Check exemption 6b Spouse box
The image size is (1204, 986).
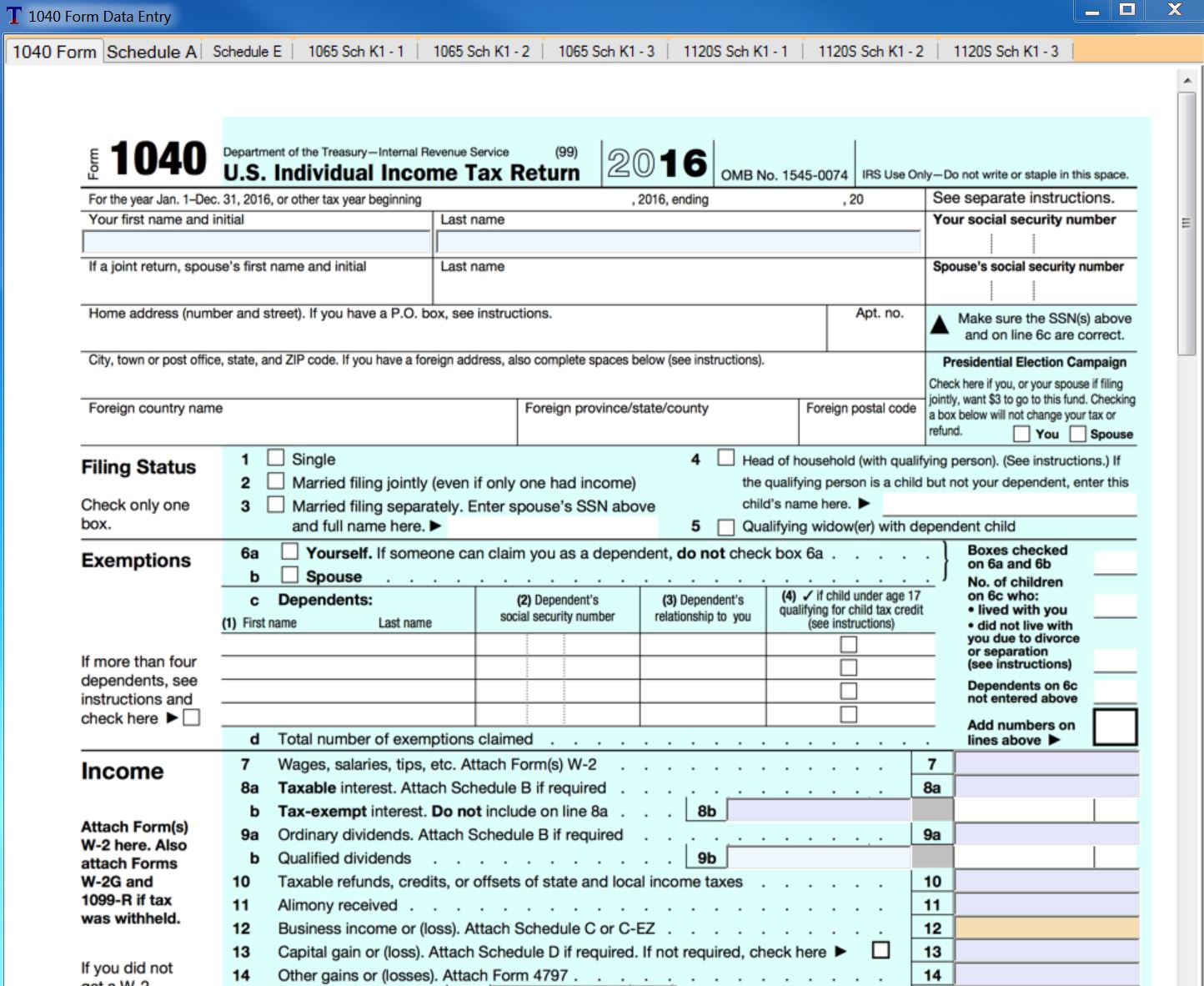point(289,575)
